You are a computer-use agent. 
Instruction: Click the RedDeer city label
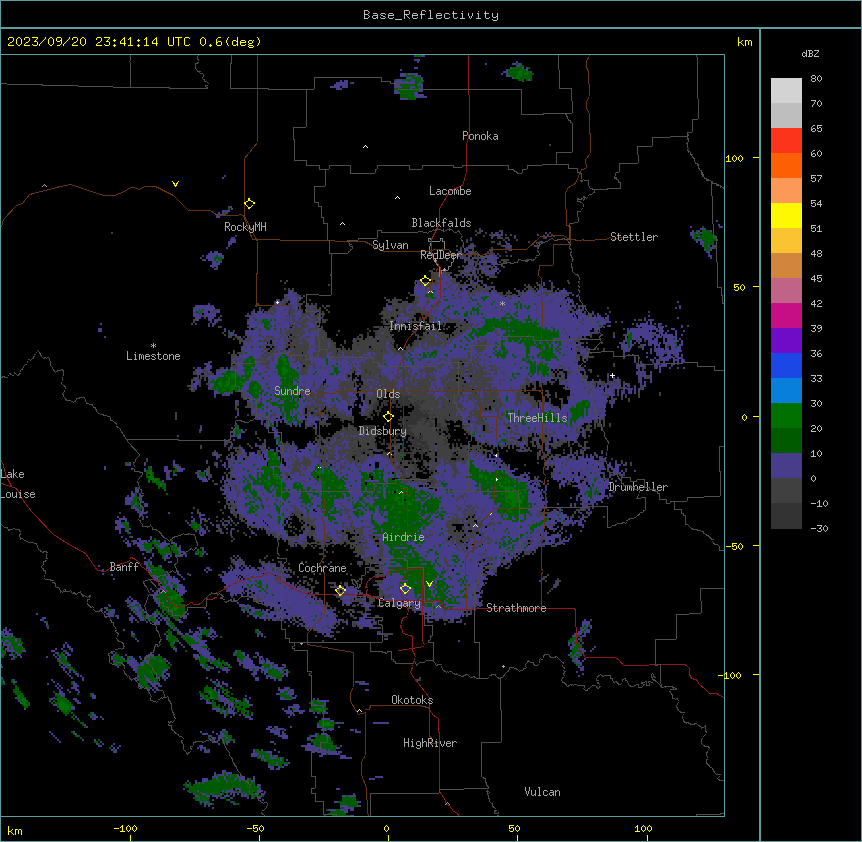click(440, 255)
